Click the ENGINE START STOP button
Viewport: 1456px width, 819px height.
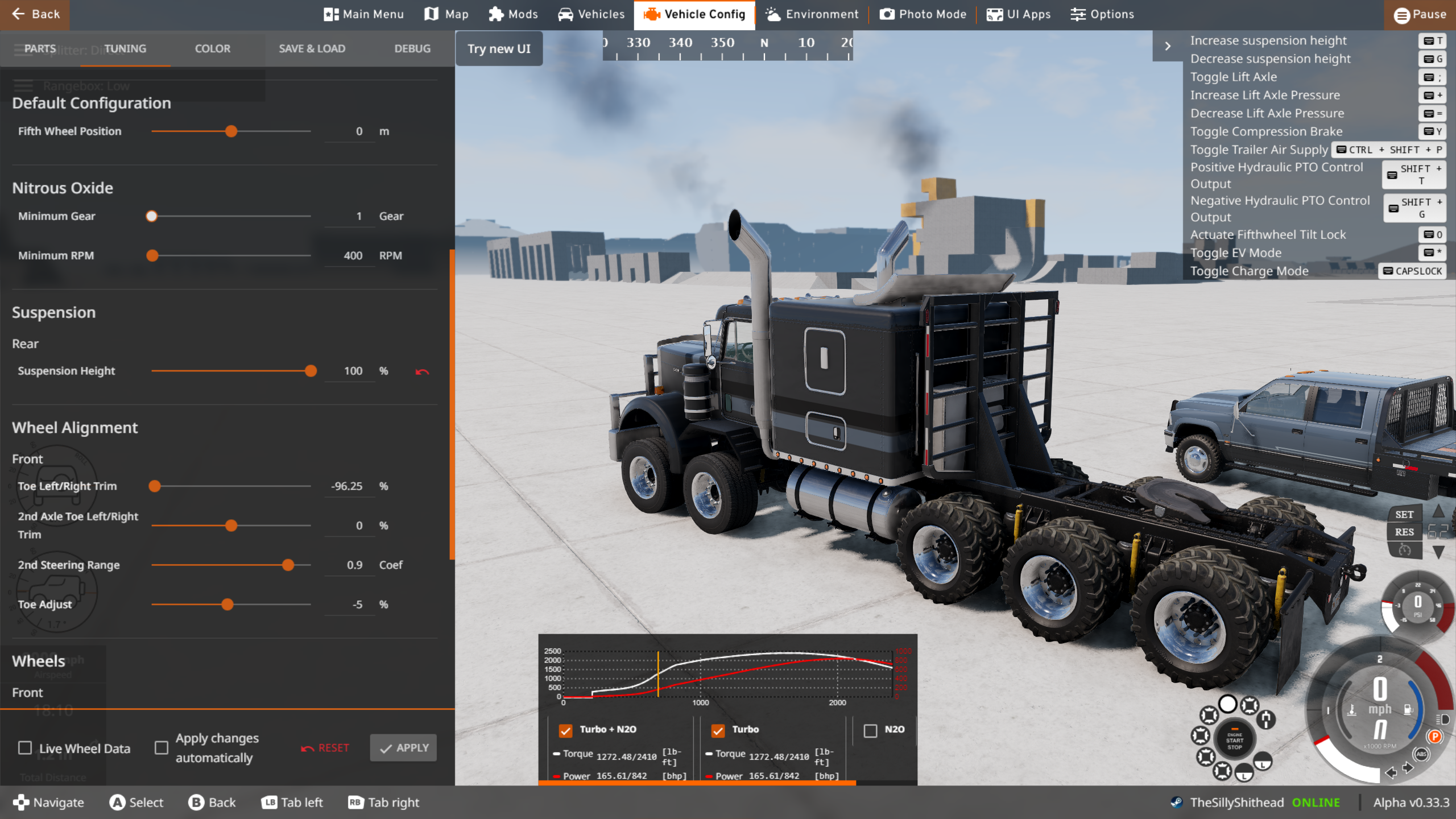pyautogui.click(x=1234, y=740)
